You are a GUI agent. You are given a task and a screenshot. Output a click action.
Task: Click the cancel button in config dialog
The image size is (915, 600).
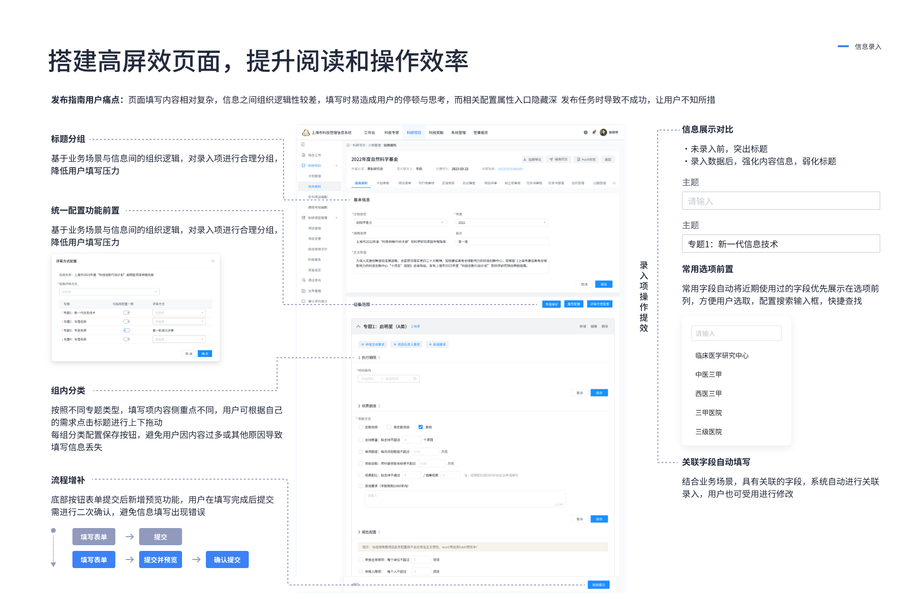pos(188,354)
